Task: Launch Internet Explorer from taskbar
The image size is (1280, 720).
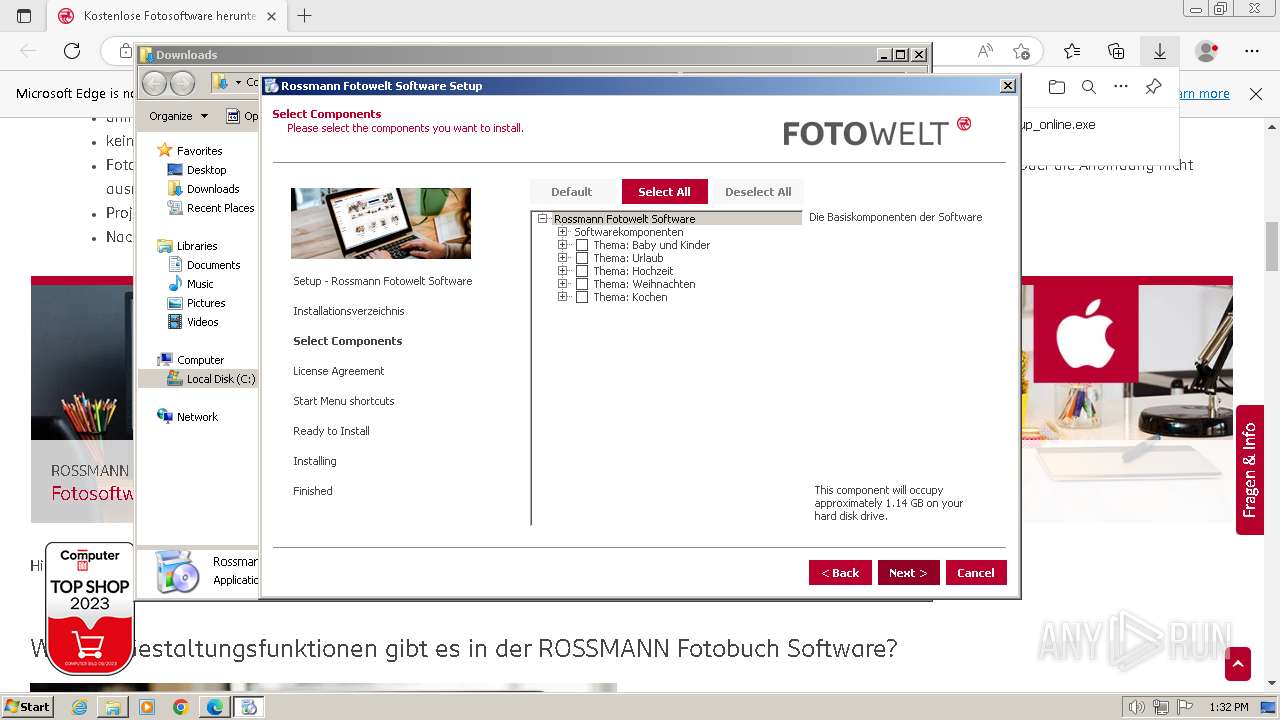Action: pos(79,707)
